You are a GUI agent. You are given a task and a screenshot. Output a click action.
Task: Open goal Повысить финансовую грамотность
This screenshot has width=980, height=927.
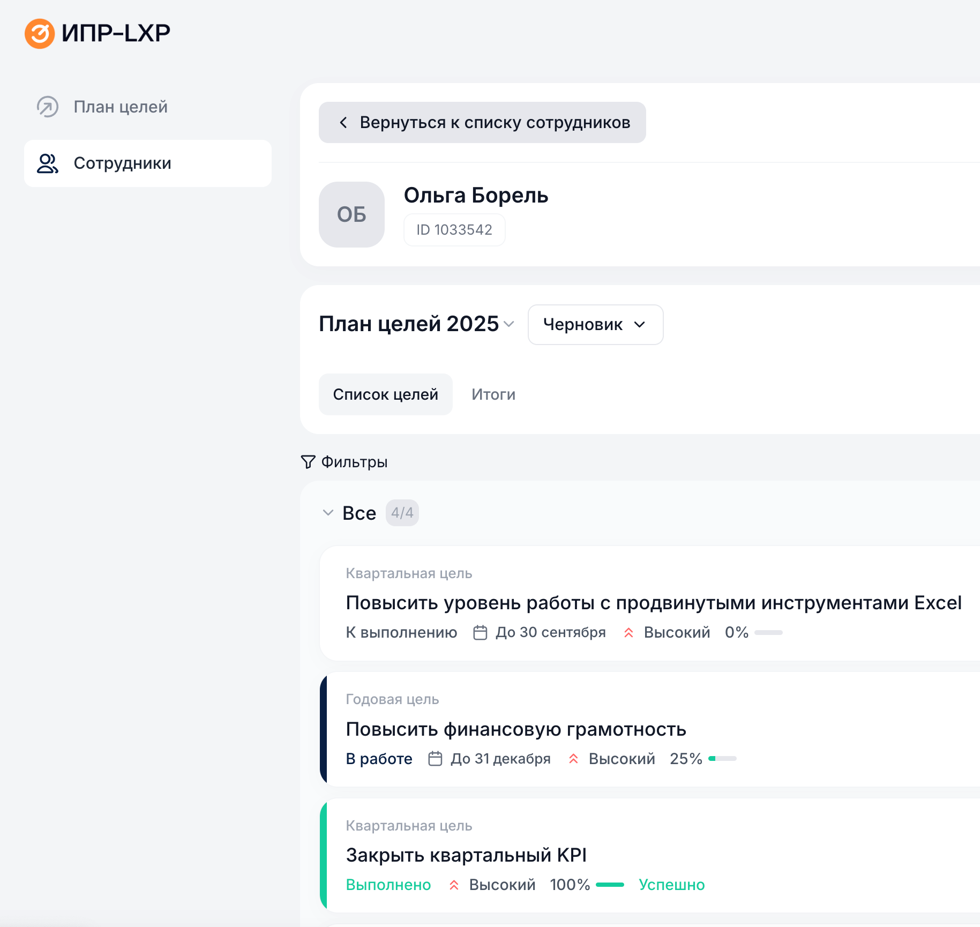[x=516, y=729]
